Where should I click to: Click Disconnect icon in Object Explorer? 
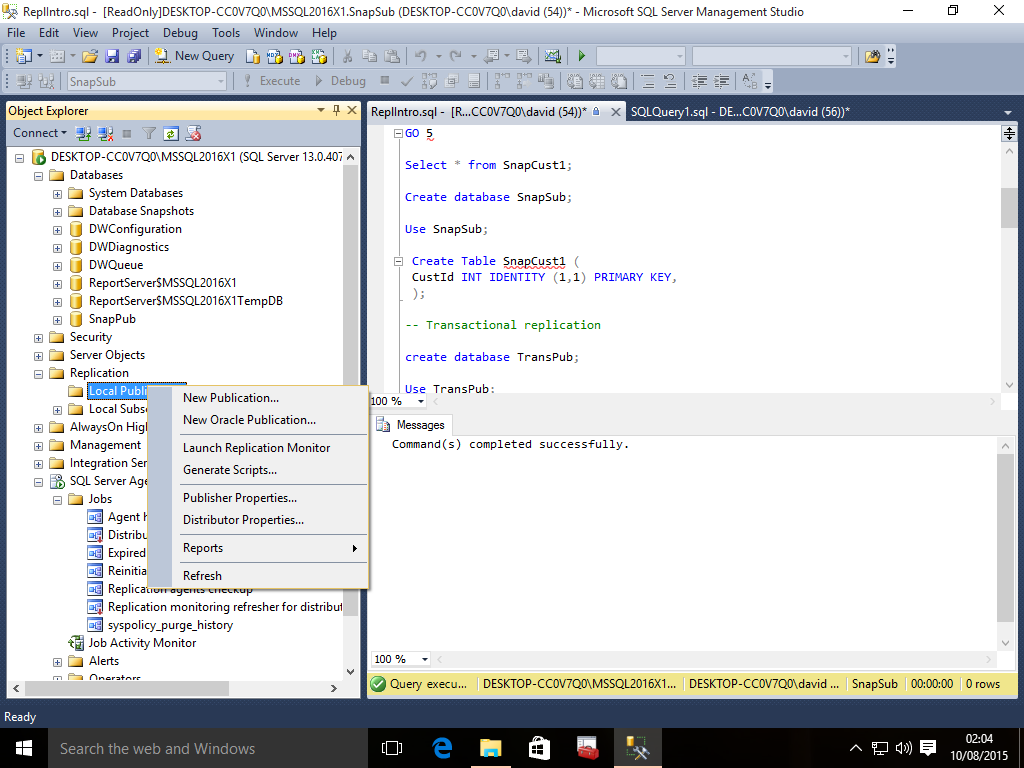tap(105, 133)
